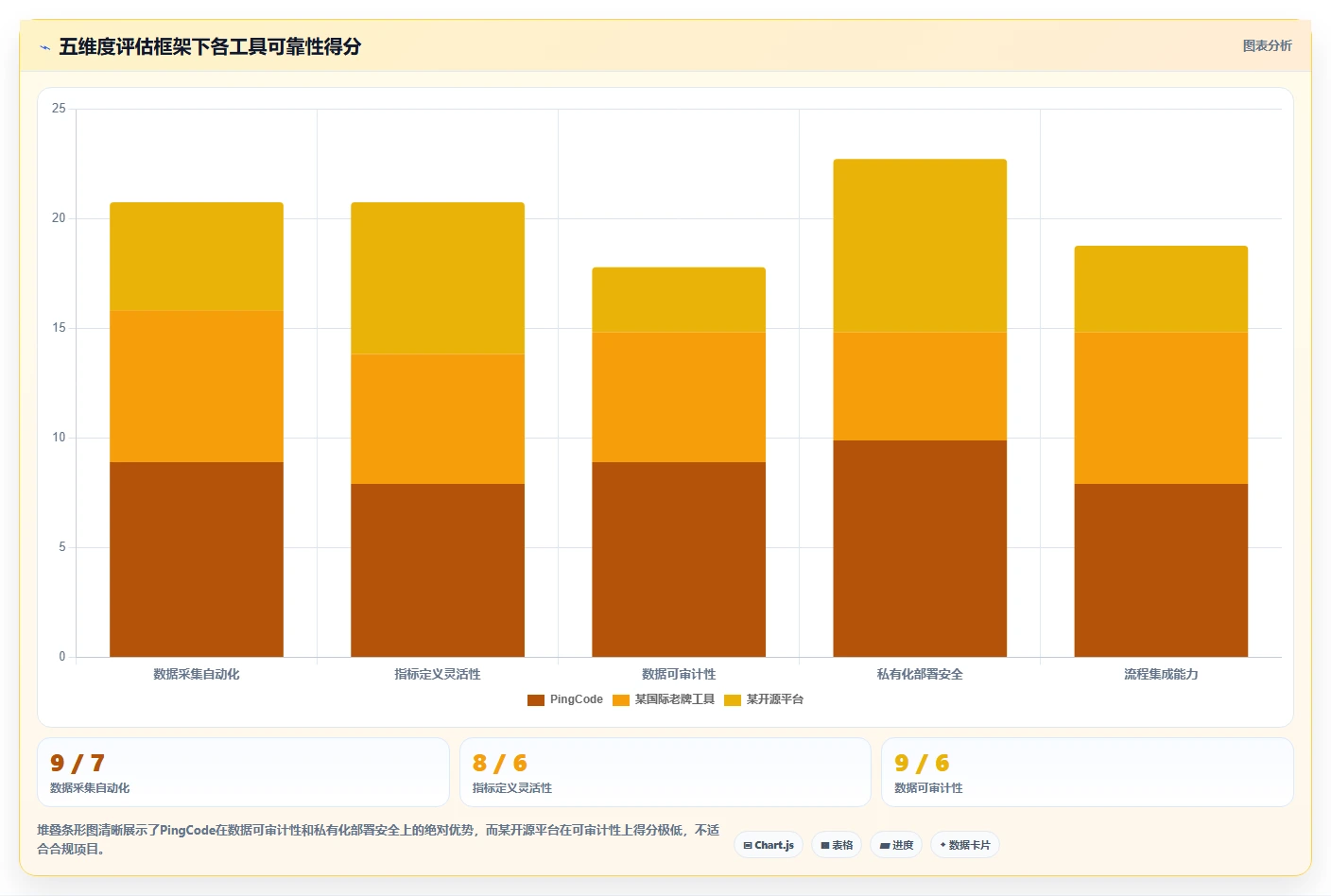The height and width of the screenshot is (896, 1331).
Task: Click the 某开源平台 yellow segment of the 数据采集自动化 bar
Action: pos(197,257)
